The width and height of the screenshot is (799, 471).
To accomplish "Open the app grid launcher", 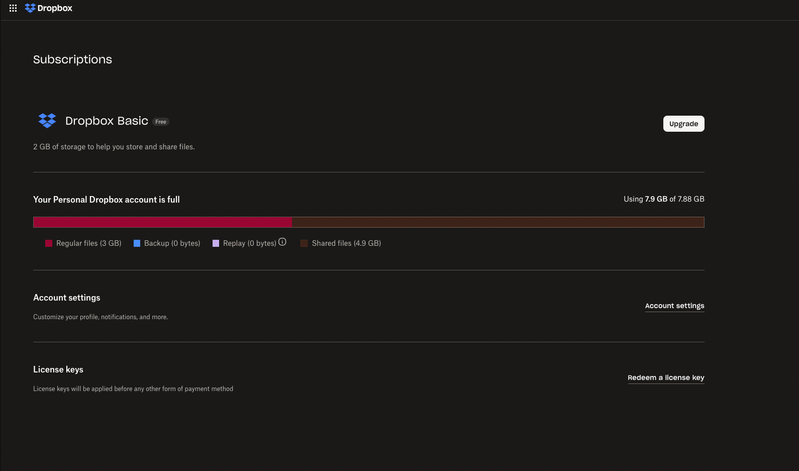I will point(13,8).
